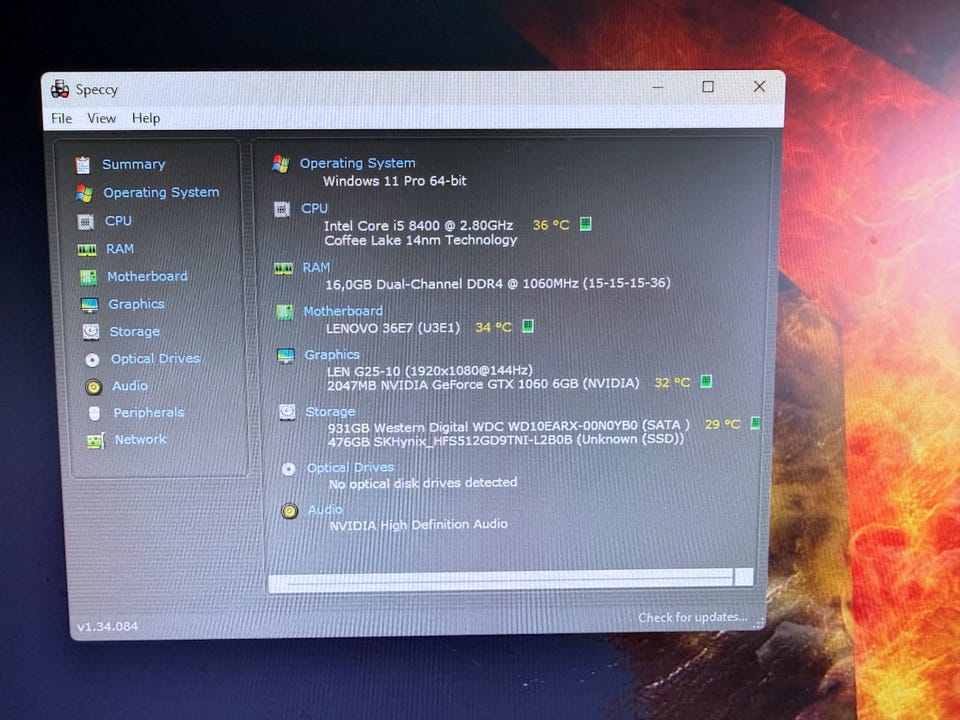Click the Audio speaker icon in sidebar
This screenshot has height=720, width=960.
(93, 386)
